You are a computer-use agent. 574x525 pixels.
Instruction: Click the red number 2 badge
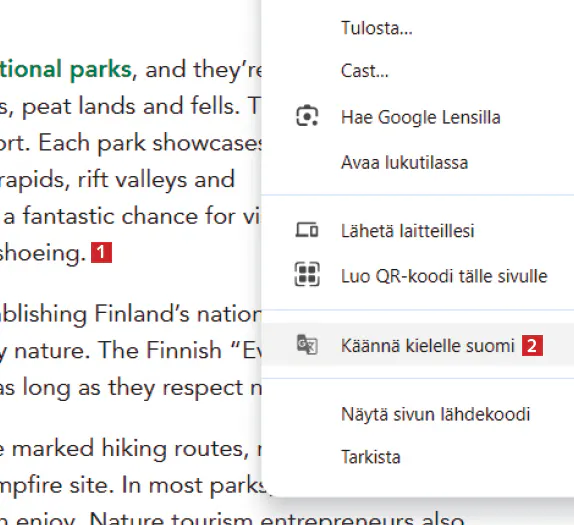coord(532,345)
